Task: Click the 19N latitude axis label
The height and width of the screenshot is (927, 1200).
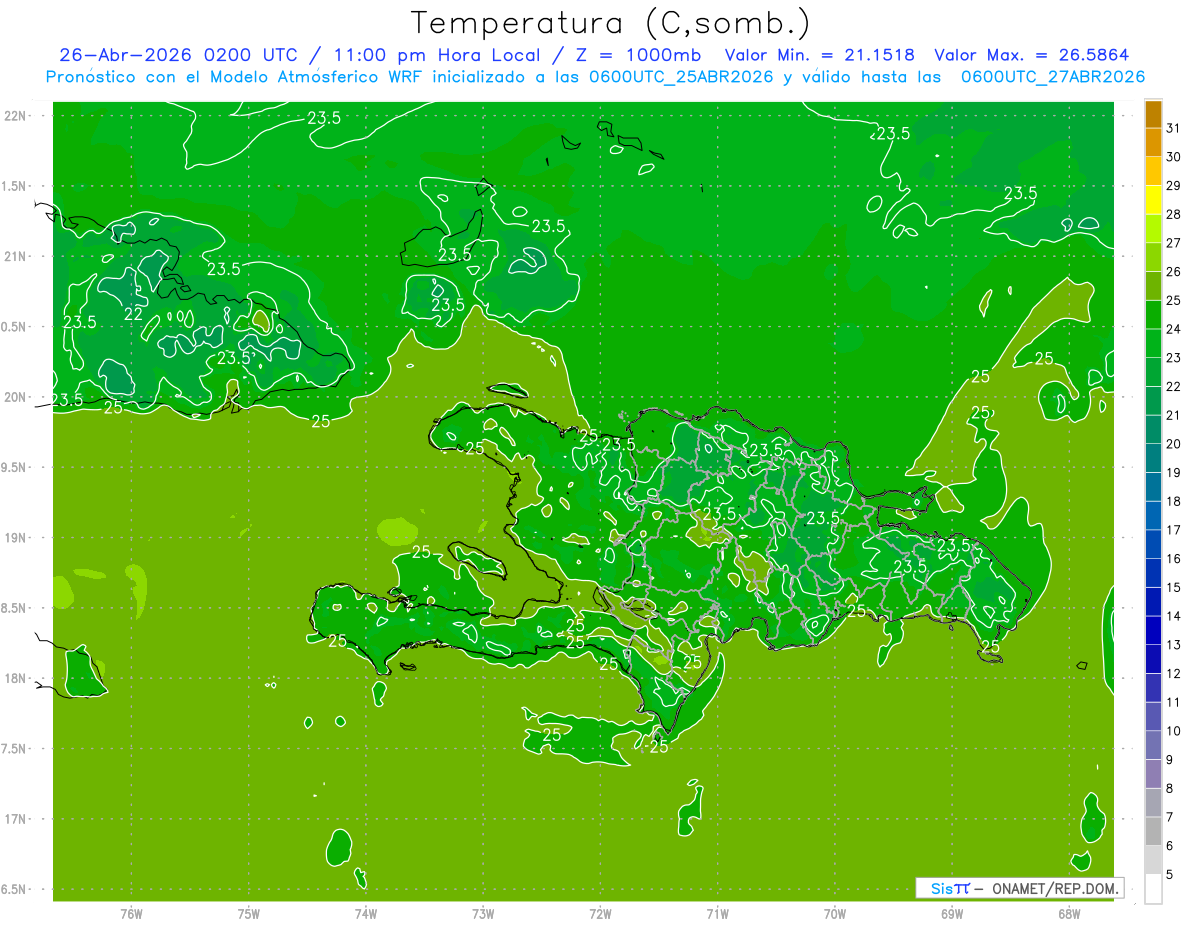Action: click(x=16, y=538)
